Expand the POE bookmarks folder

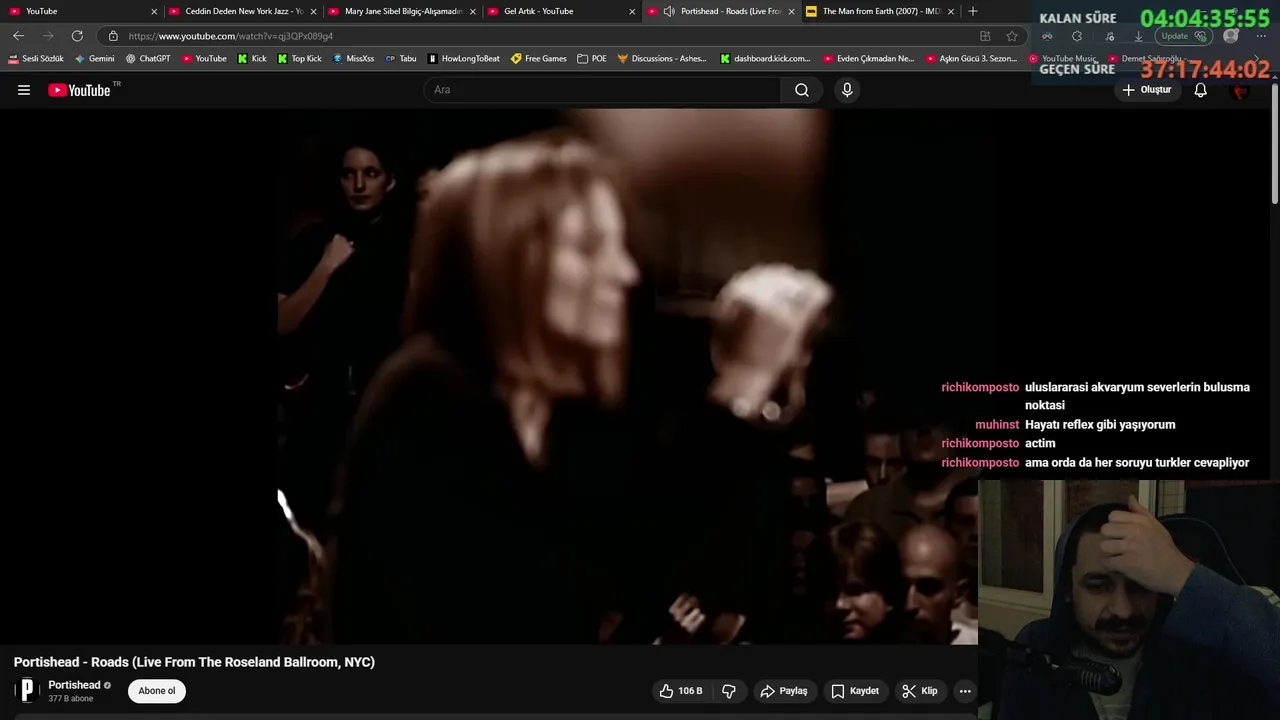point(592,58)
